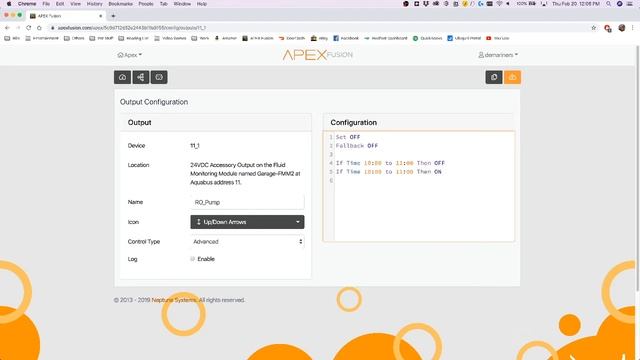Click code line 'Set OFF'

(x=348, y=137)
